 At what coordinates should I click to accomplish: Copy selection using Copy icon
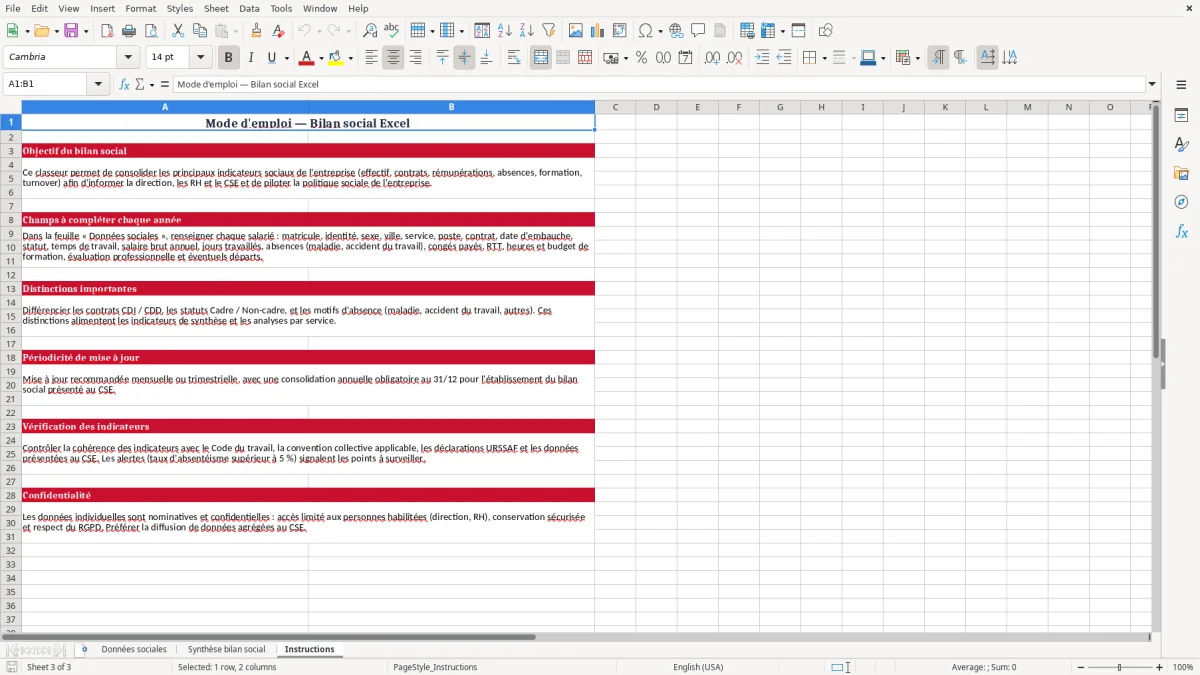pos(199,31)
